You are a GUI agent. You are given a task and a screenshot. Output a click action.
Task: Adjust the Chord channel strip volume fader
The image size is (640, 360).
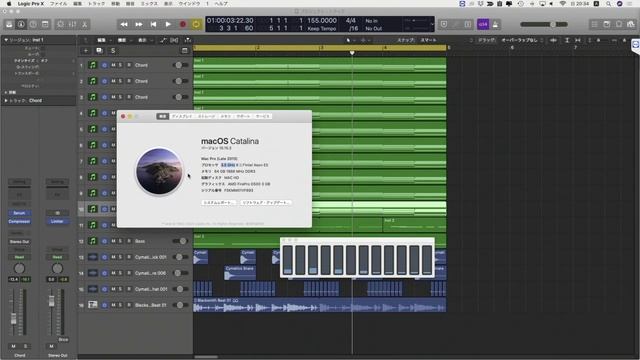coord(13,319)
